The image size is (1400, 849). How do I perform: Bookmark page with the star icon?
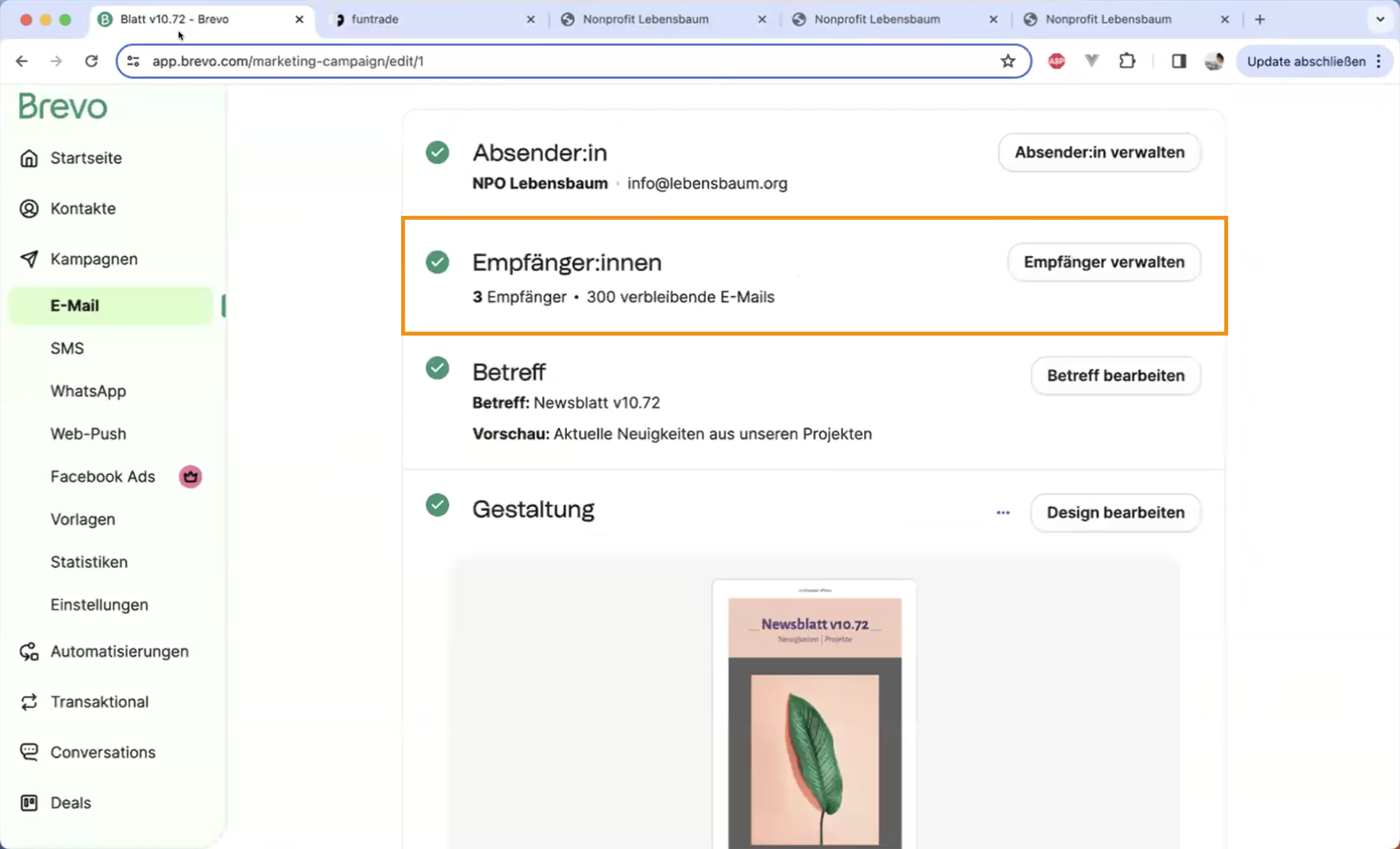[1008, 61]
